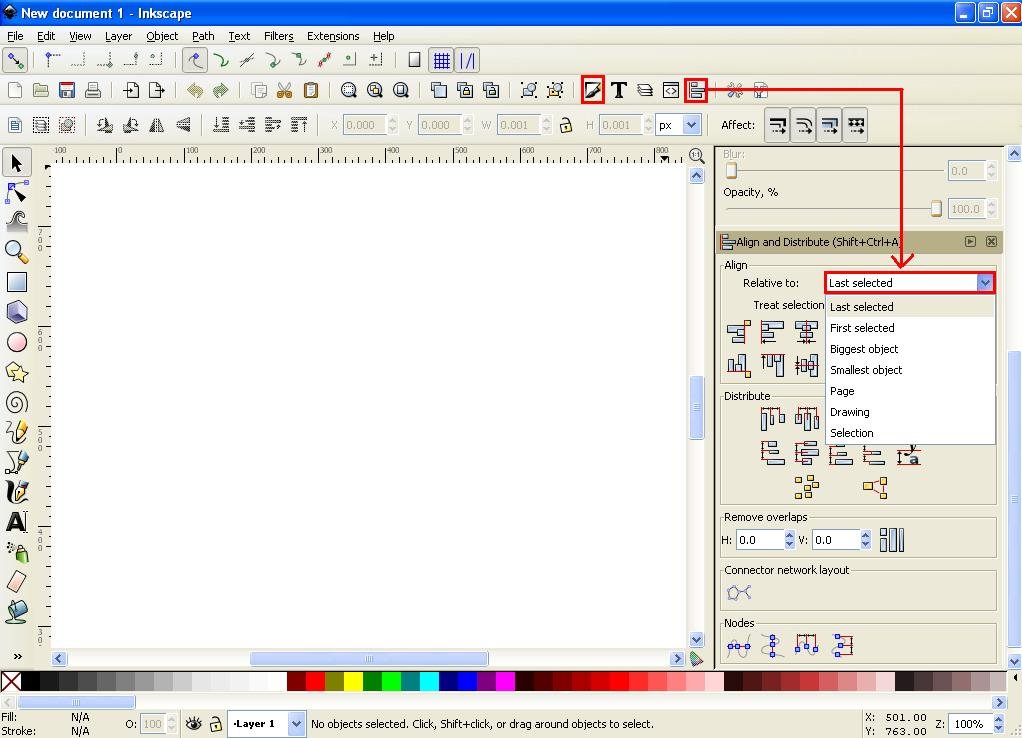Click the zoom percentage field
The height and width of the screenshot is (738, 1022).
970,724
